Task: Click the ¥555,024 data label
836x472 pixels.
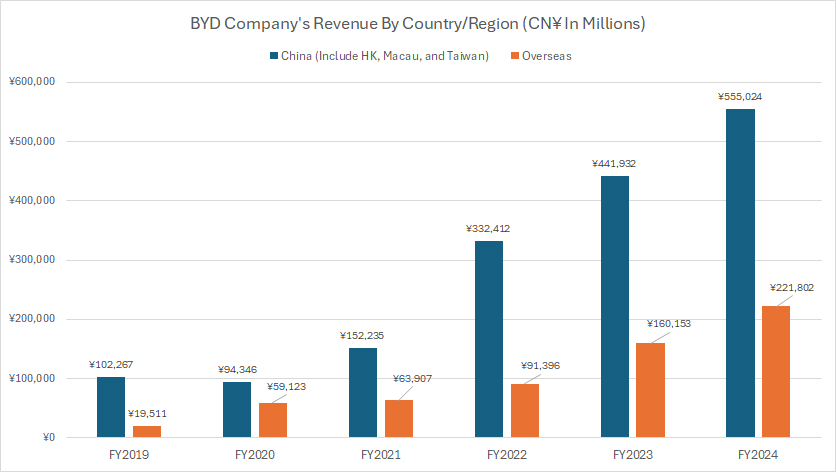Action: (x=740, y=97)
